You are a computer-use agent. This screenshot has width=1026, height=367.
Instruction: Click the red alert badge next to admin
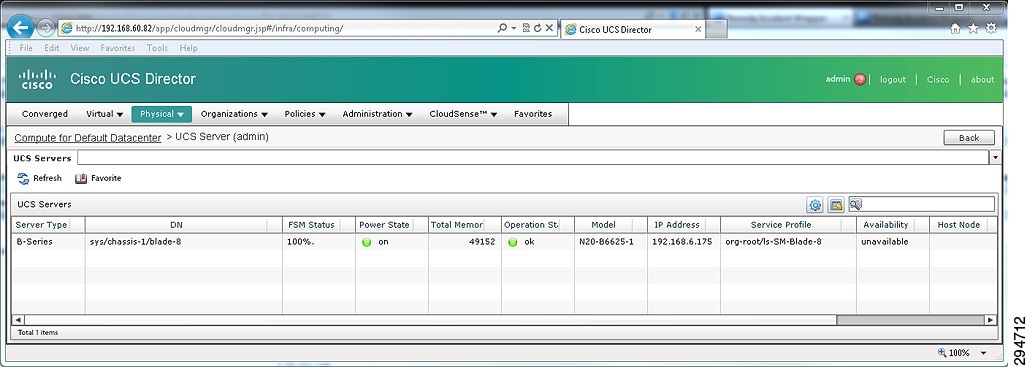click(x=860, y=79)
